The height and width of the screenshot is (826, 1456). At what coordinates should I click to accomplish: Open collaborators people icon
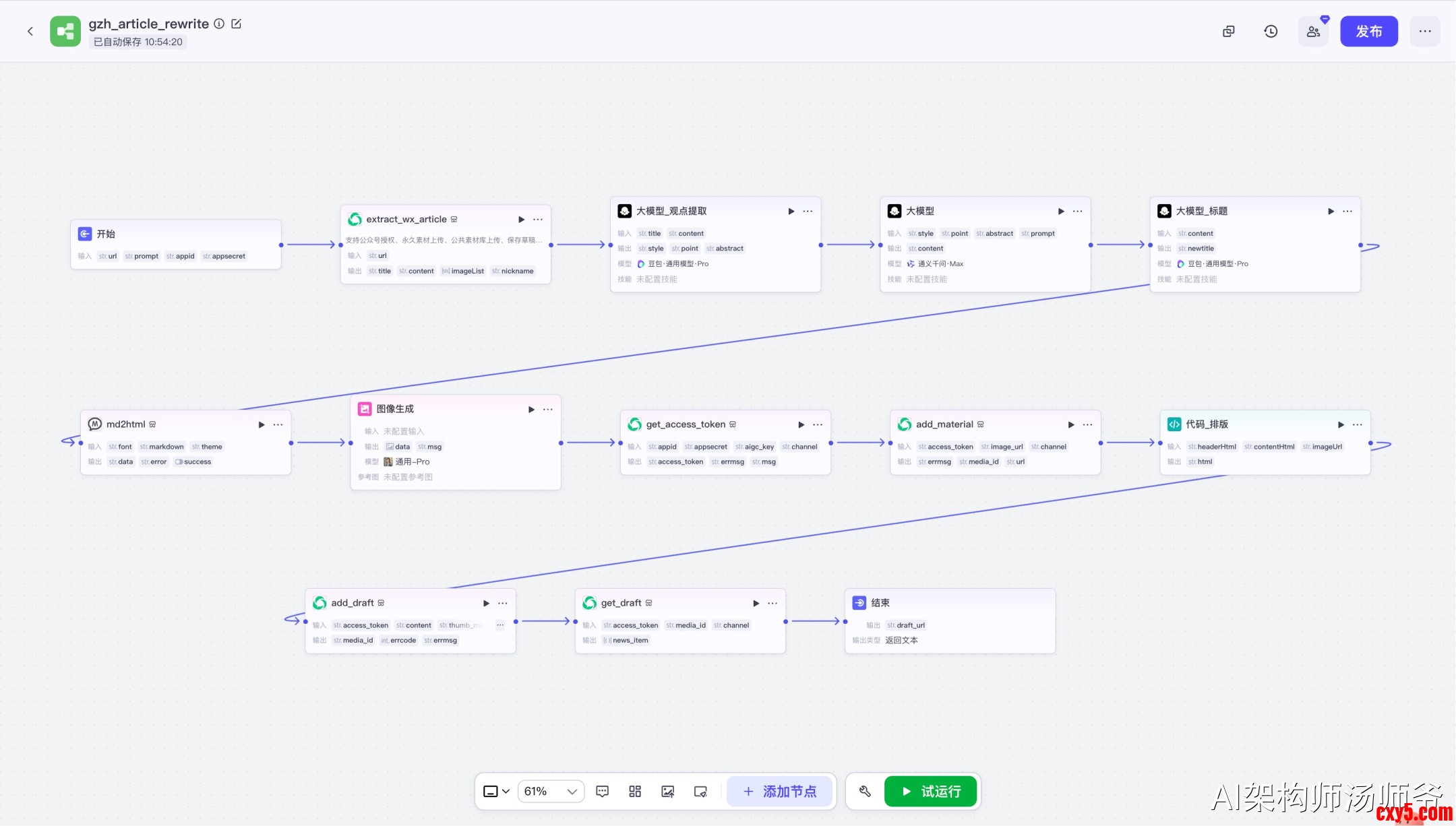coord(1313,31)
